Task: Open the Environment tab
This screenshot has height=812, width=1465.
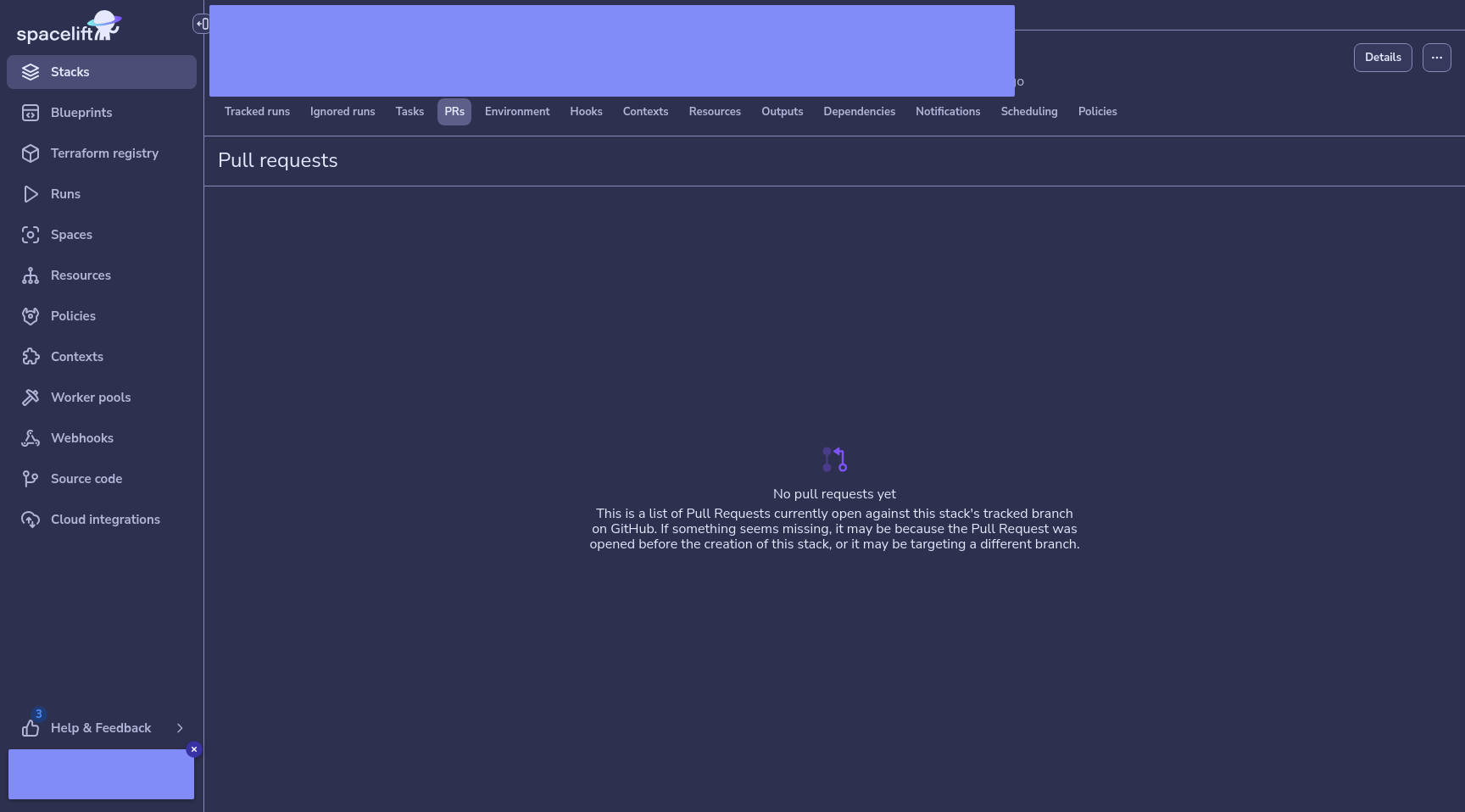Action: tap(516, 112)
